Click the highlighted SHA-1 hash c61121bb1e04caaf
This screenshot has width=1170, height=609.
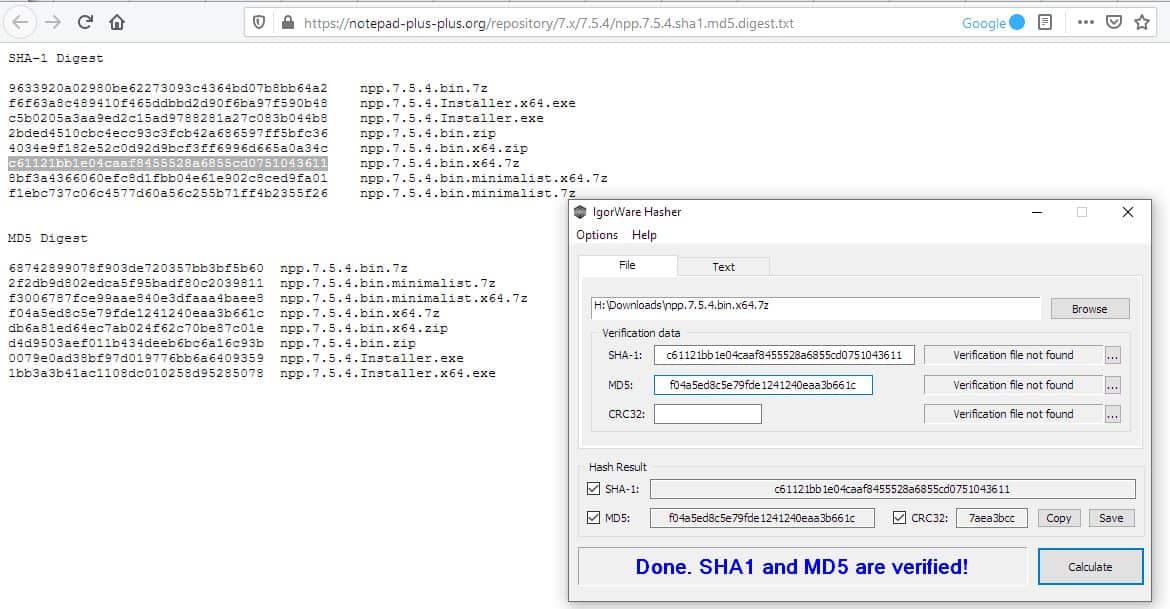point(168,163)
